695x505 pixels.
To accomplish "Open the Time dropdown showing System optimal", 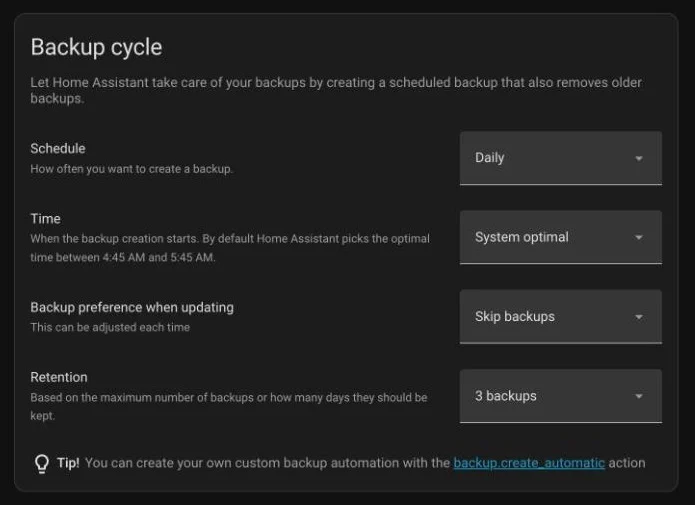I will pyautogui.click(x=561, y=237).
